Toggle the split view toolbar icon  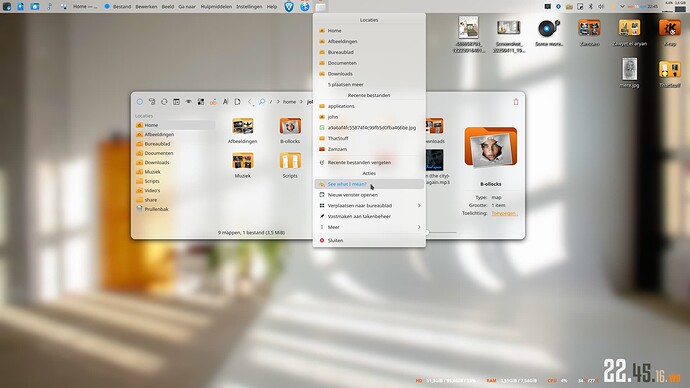click(176, 102)
